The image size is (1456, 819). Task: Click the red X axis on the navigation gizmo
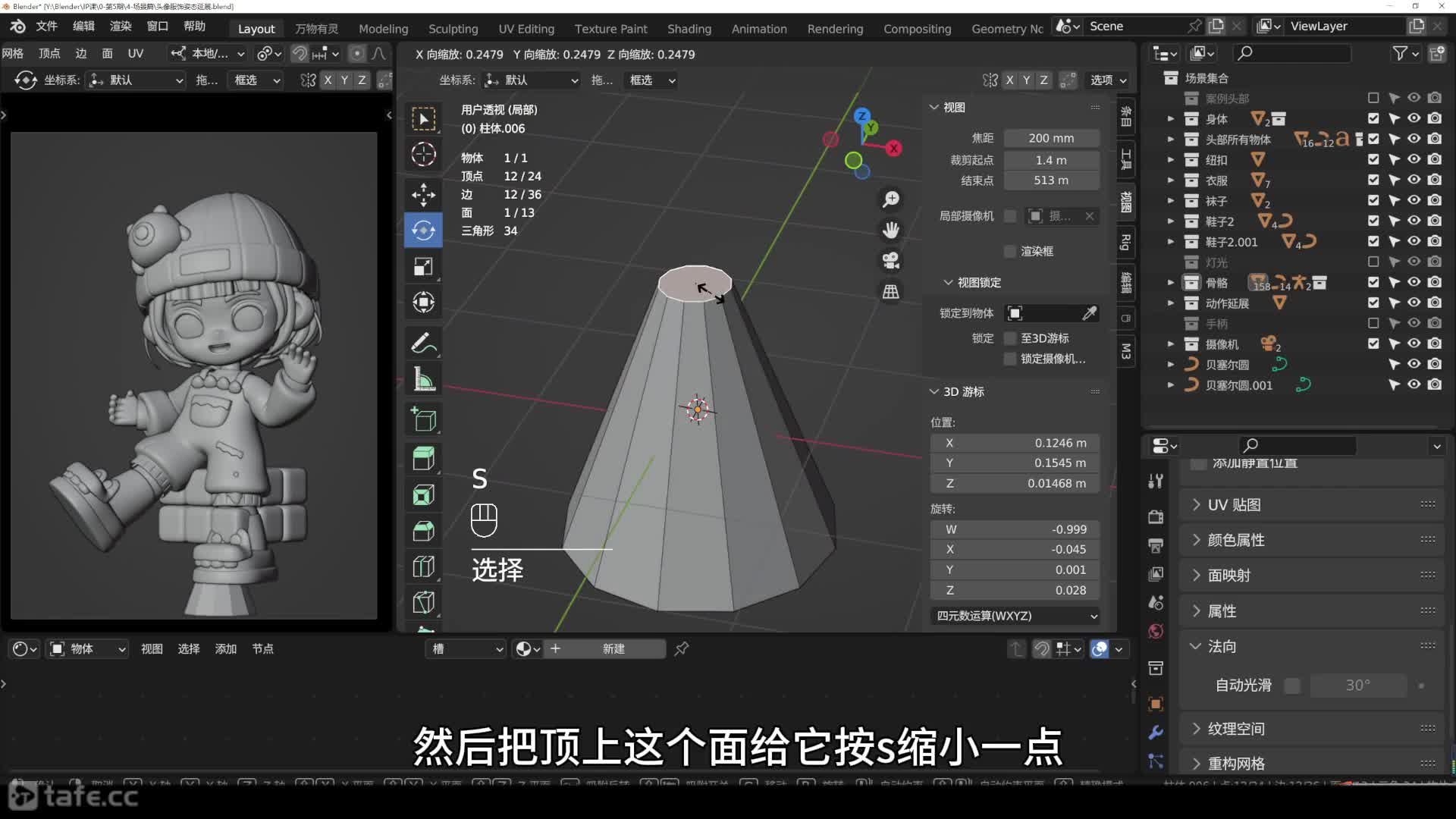coord(895,148)
